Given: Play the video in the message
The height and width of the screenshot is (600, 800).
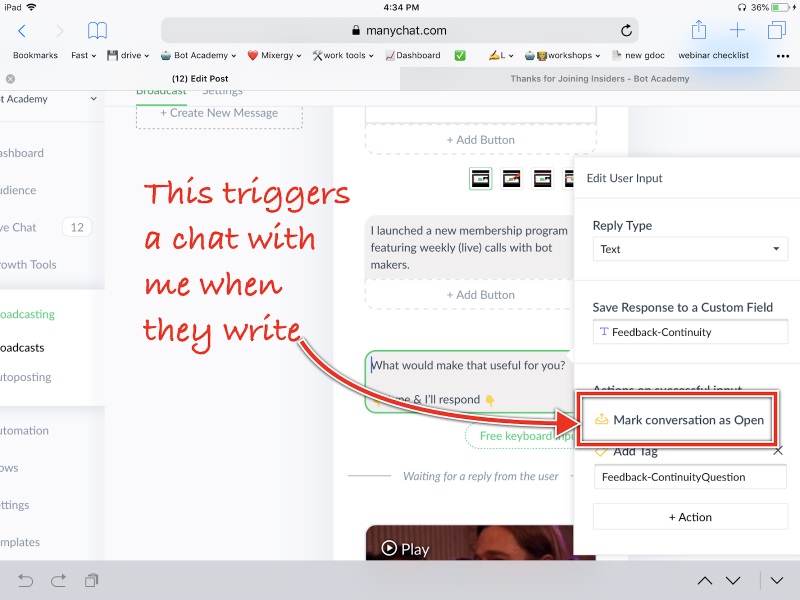Looking at the screenshot, I should 405,548.
